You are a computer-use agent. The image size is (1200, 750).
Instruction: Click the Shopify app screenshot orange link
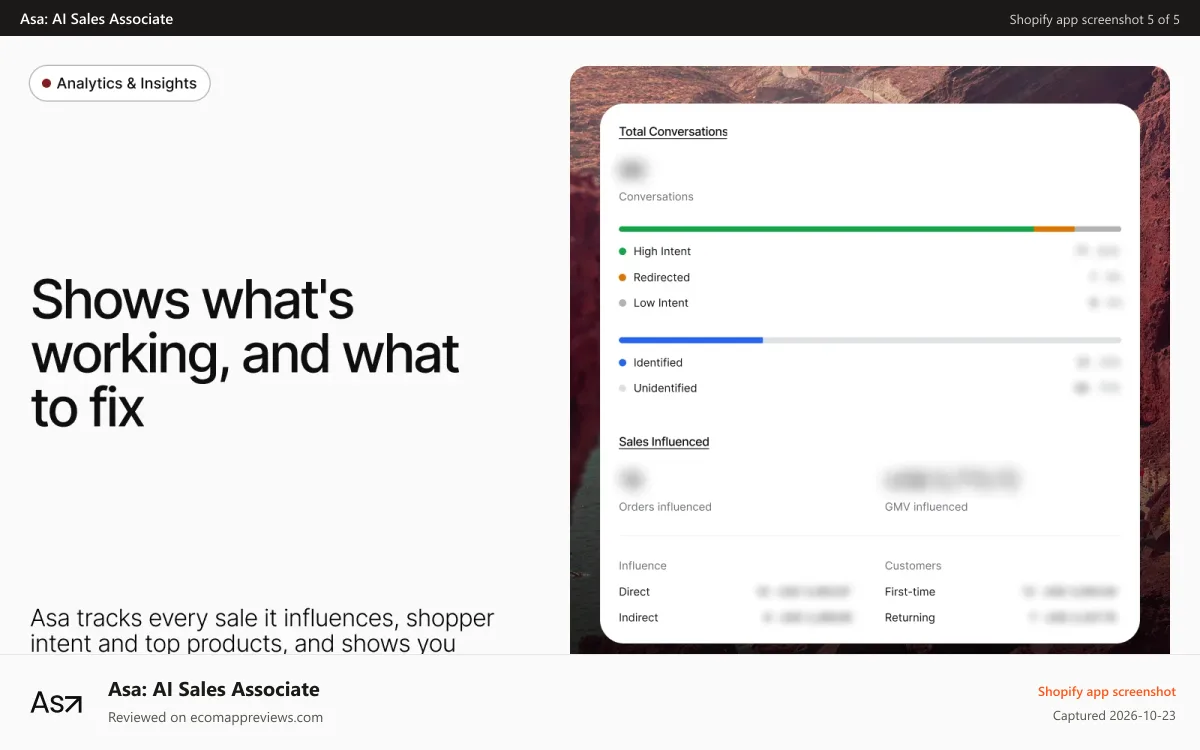click(1107, 691)
